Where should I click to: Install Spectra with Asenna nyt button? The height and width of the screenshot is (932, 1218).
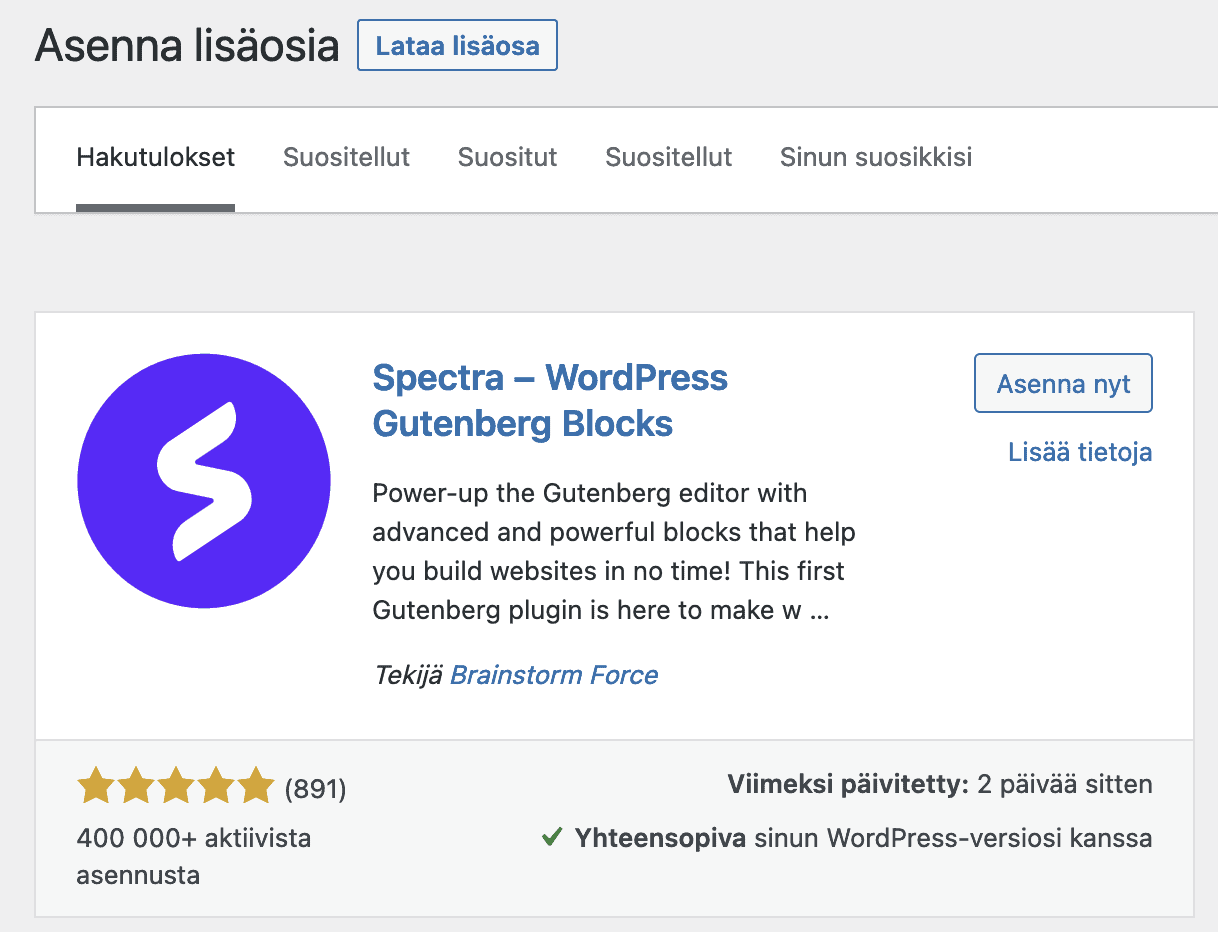1063,383
